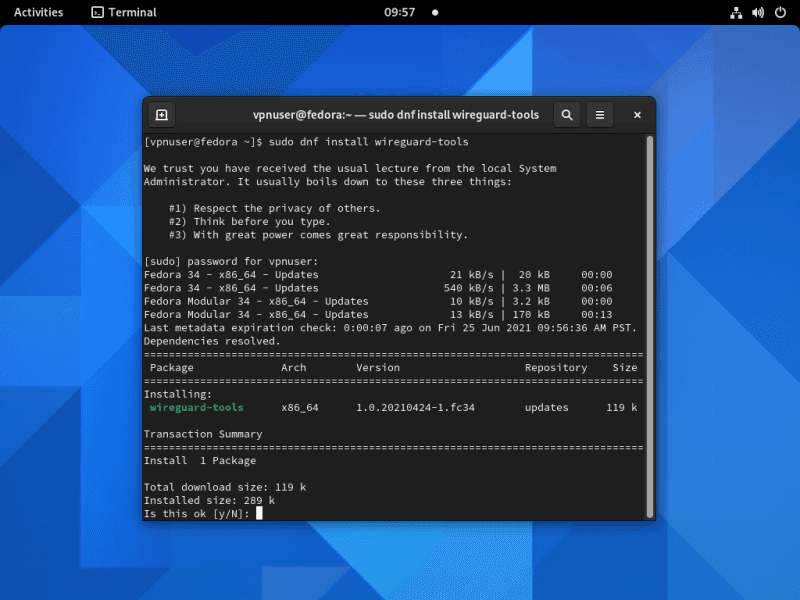Click the 'Dependencies resolved.' output line
Screen dimensions: 800x600
pyautogui.click(x=212, y=341)
